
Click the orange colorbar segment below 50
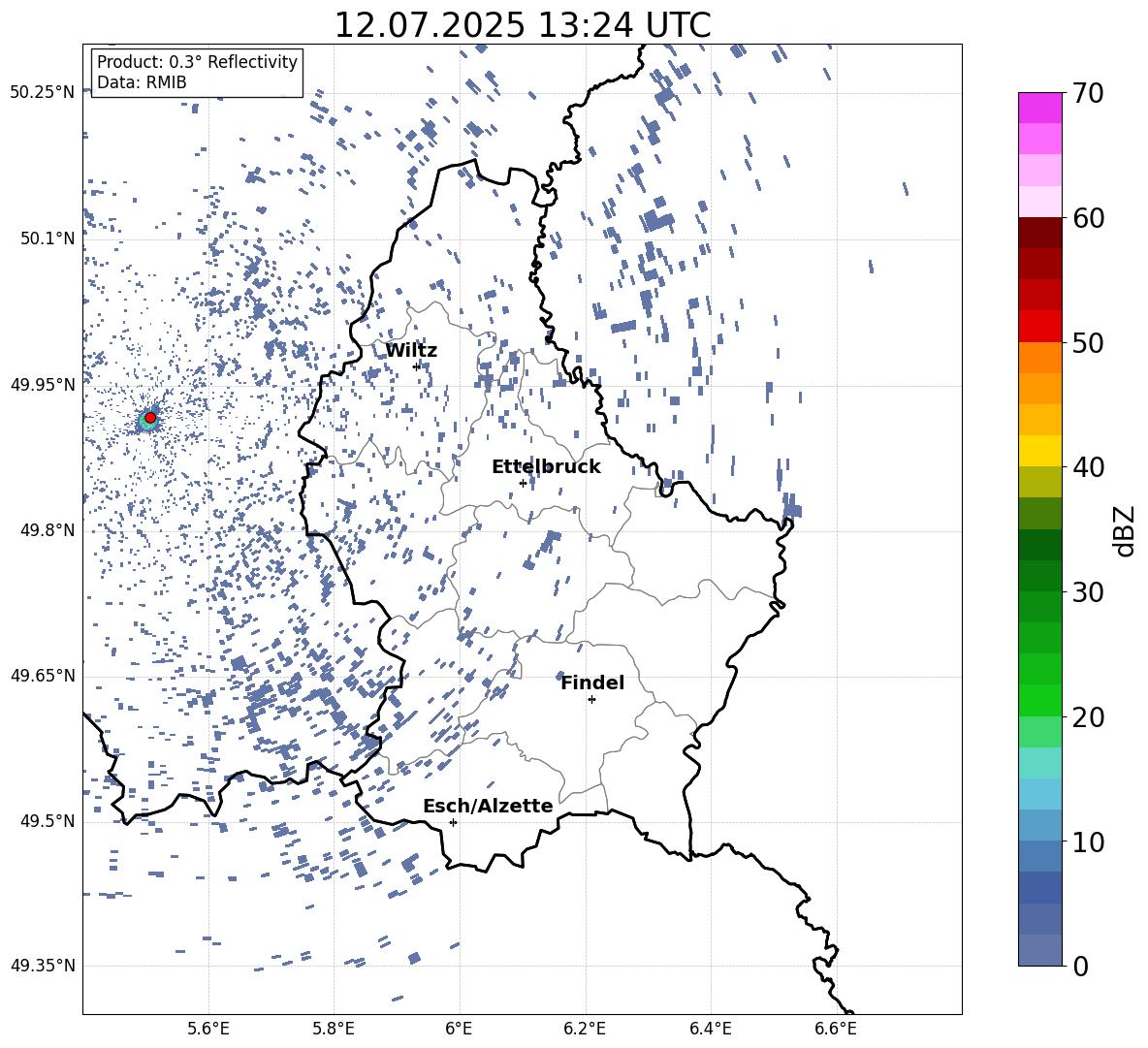[1039, 358]
